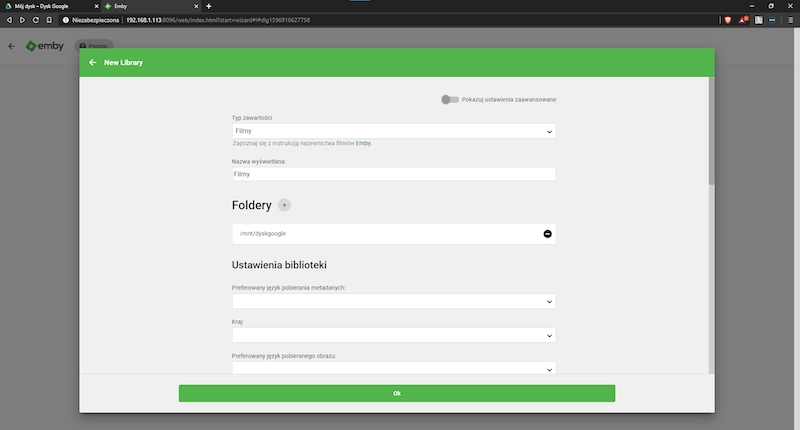Screen dimensions: 800x430
Task: Expand the Kraj country dropdown
Action: (x=393, y=335)
